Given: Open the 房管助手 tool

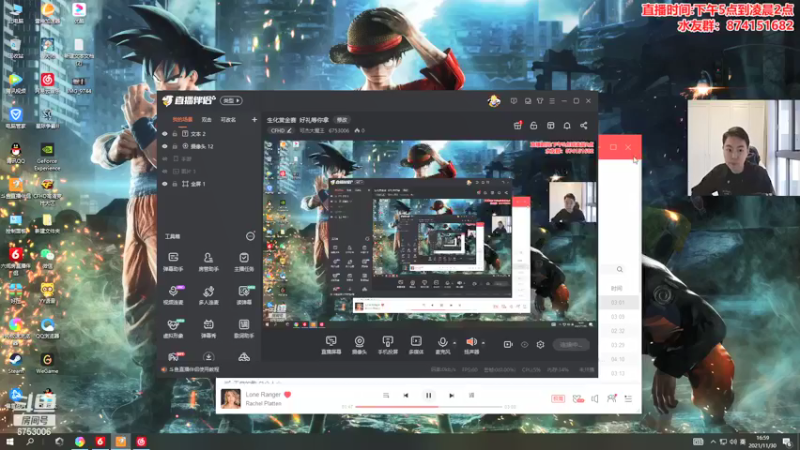Looking at the screenshot, I should [x=208, y=261].
